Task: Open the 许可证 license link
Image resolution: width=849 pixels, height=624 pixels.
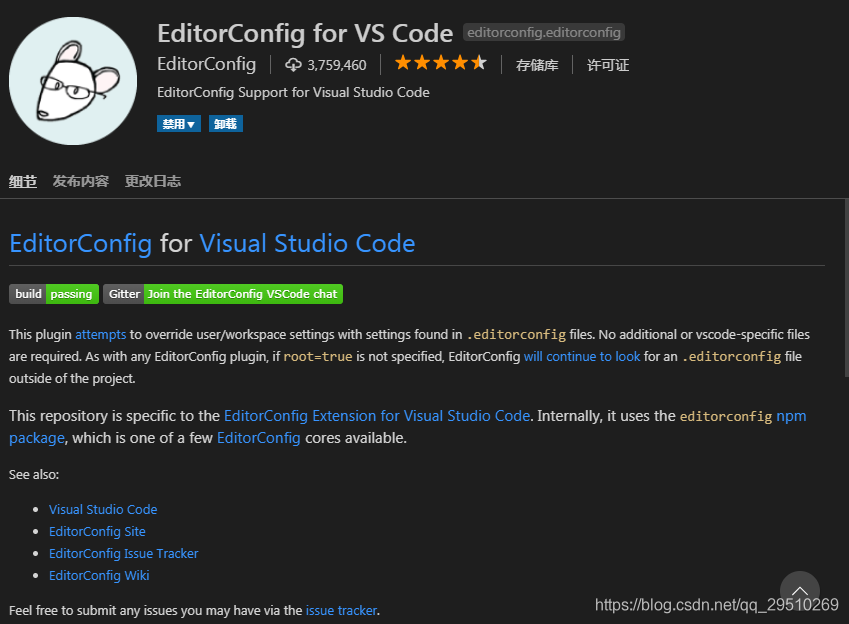Action: (x=608, y=65)
